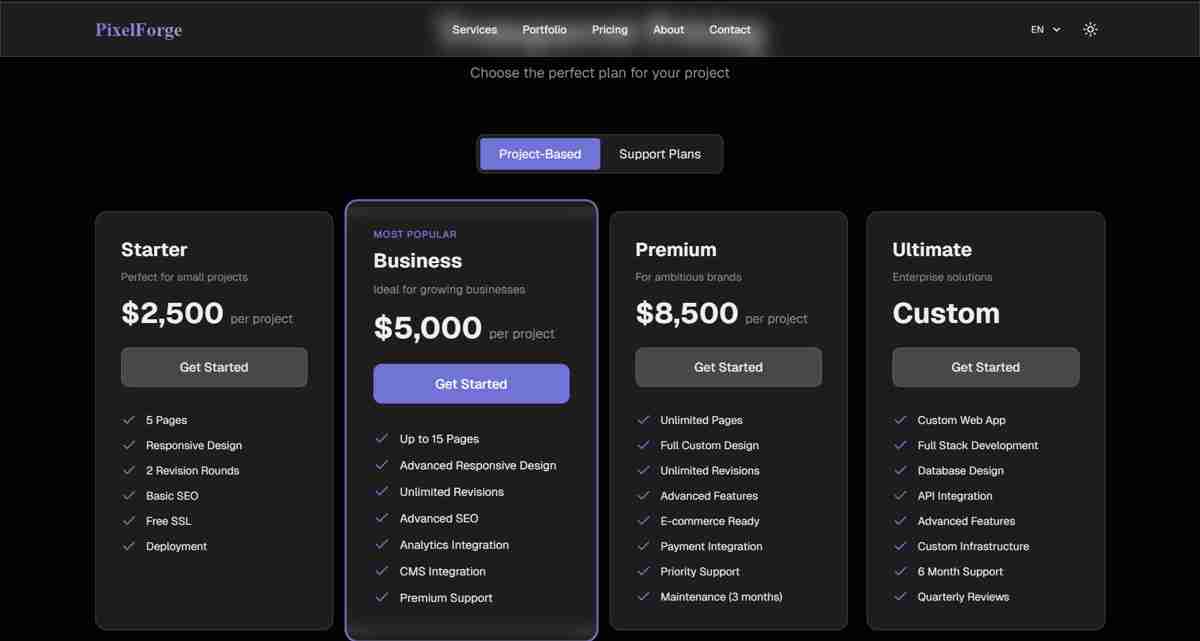
Task: Go to Portfolio in the navigation
Action: coord(544,30)
